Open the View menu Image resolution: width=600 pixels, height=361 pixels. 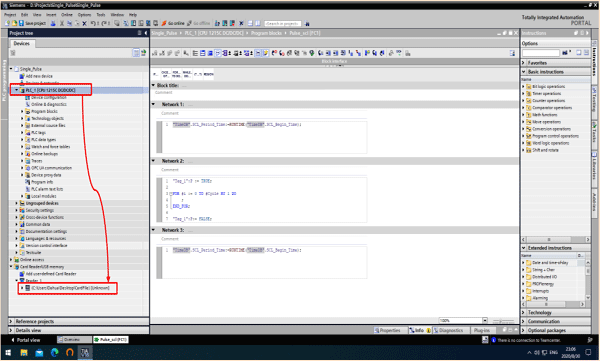point(37,15)
